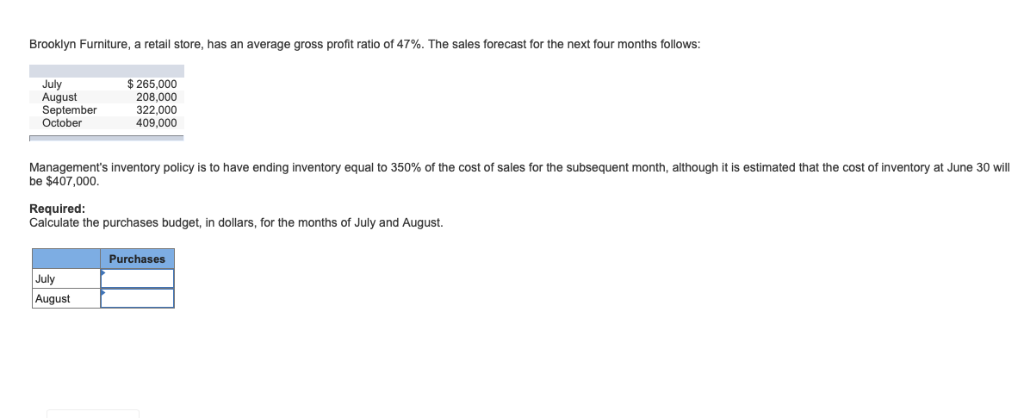Click the 409,000 forecast value
1024x418 pixels.
click(156, 123)
